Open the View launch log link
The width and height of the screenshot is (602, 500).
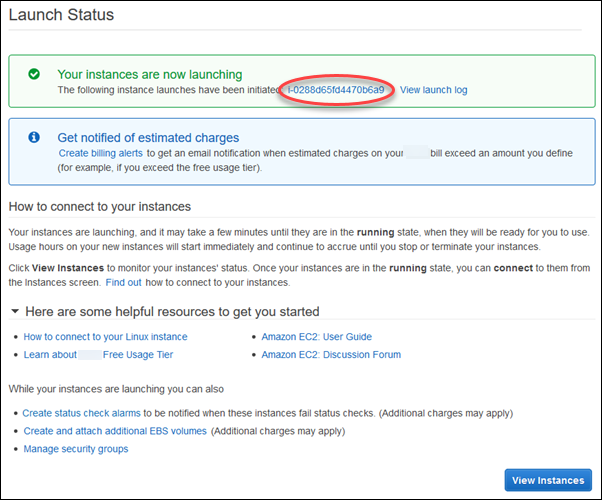tap(433, 90)
